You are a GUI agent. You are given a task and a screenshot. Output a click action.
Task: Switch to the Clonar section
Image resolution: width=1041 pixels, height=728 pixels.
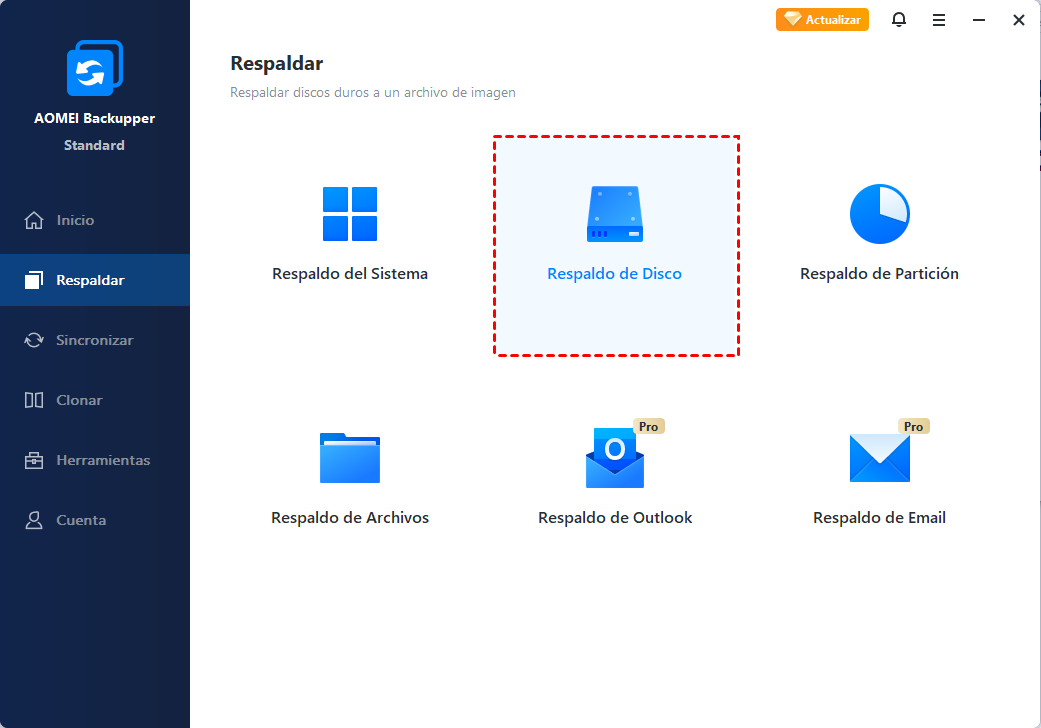click(79, 400)
